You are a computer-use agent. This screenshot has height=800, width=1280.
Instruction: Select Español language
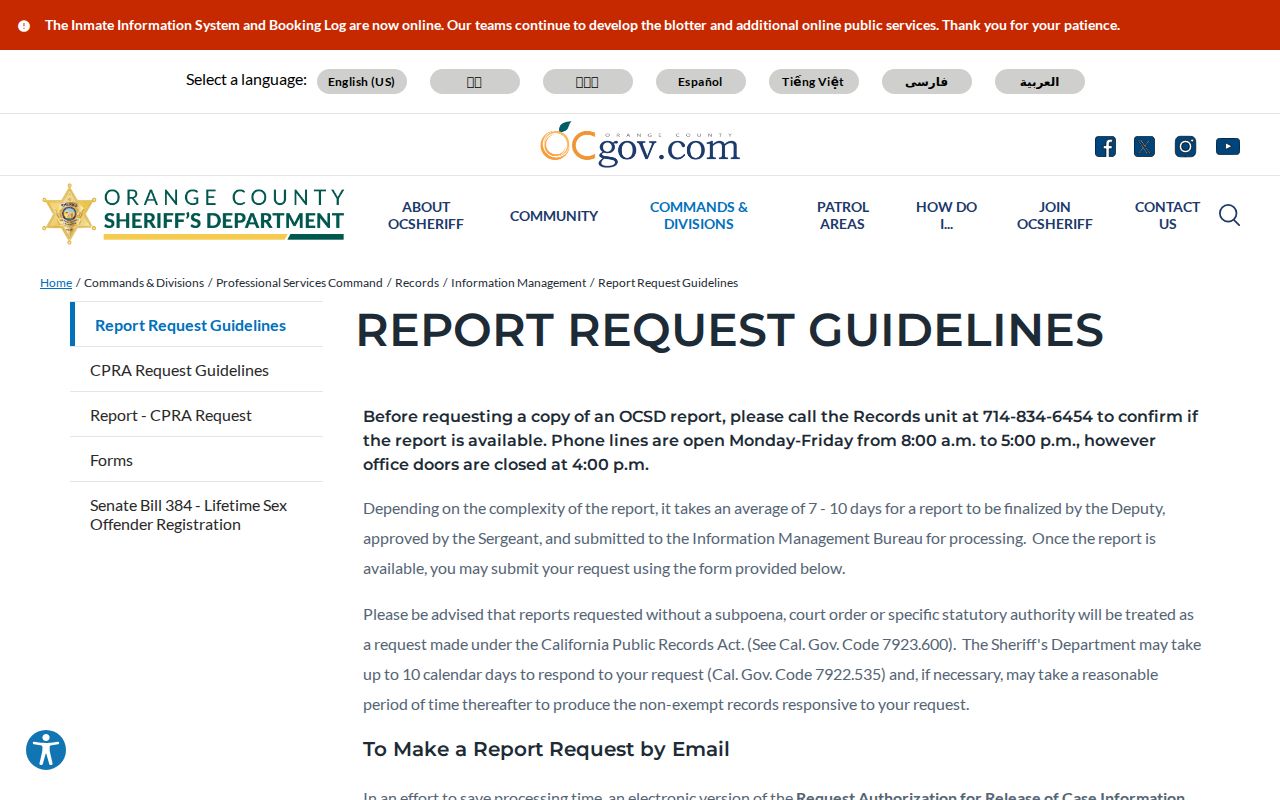coord(700,82)
